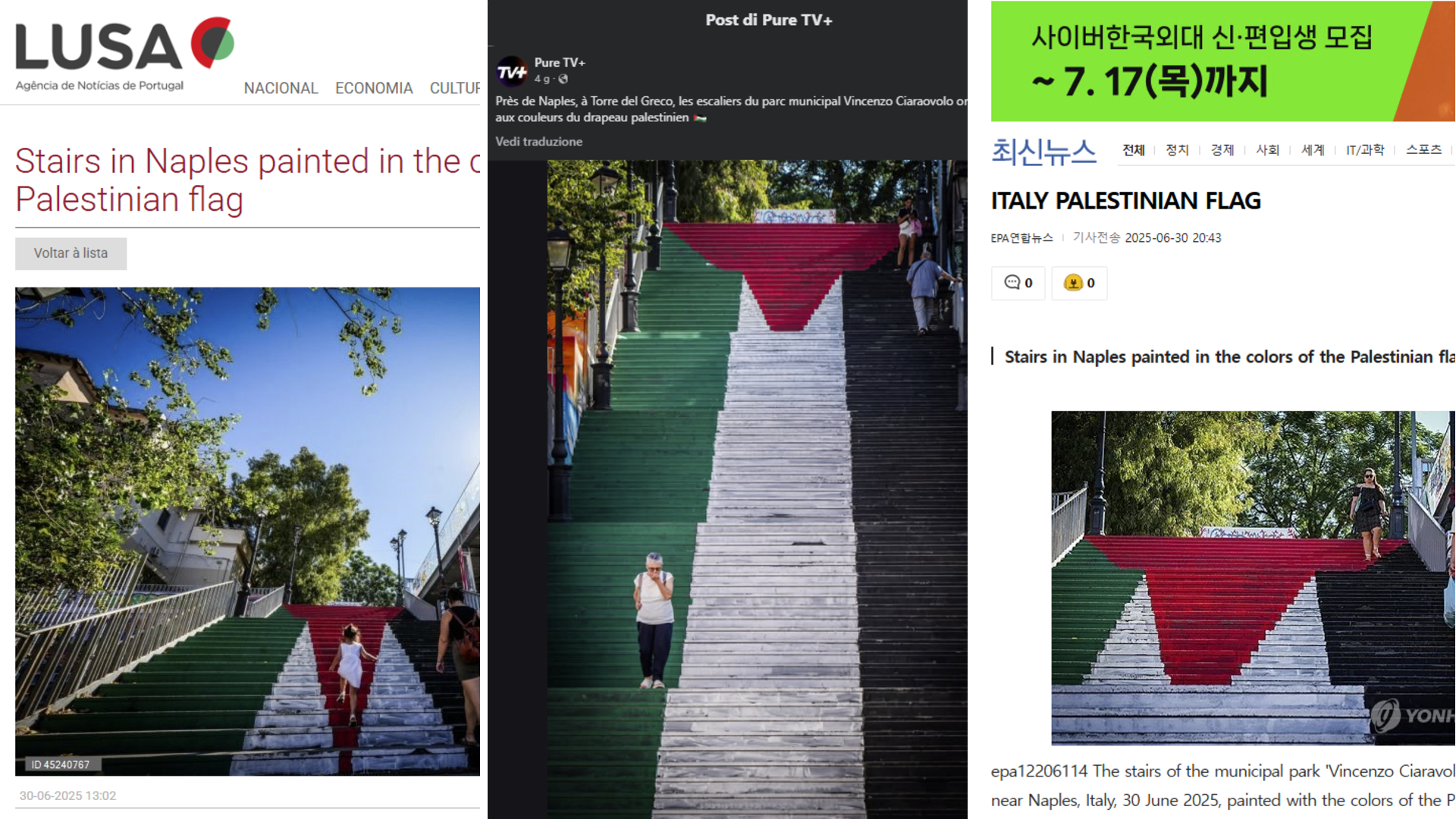Open the CULTURA menu item
Viewport: 1456px width, 819px height.
click(455, 88)
